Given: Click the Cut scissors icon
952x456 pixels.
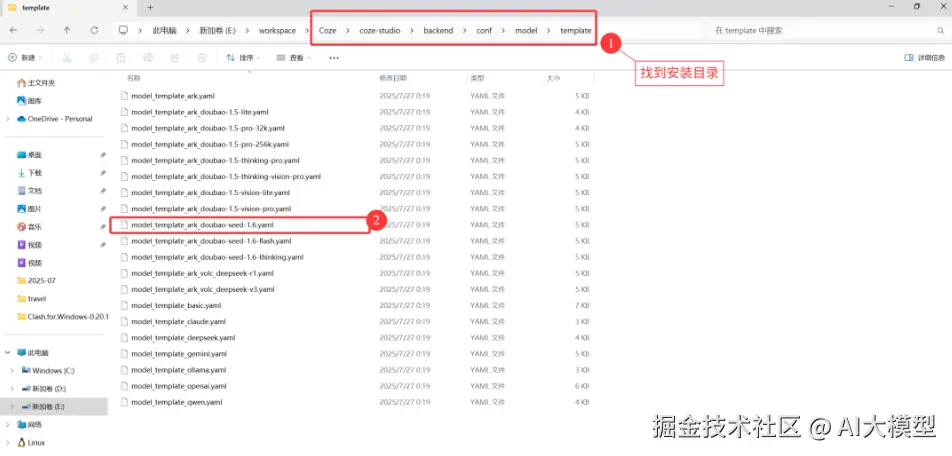Looking at the screenshot, I should click(67, 58).
